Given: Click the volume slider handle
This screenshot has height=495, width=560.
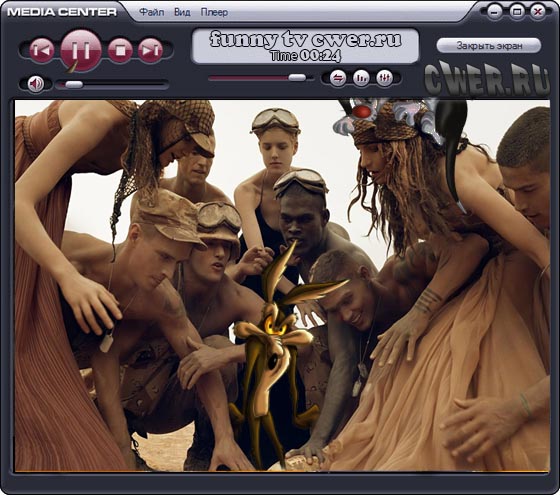Looking at the screenshot, I should tap(74, 85).
